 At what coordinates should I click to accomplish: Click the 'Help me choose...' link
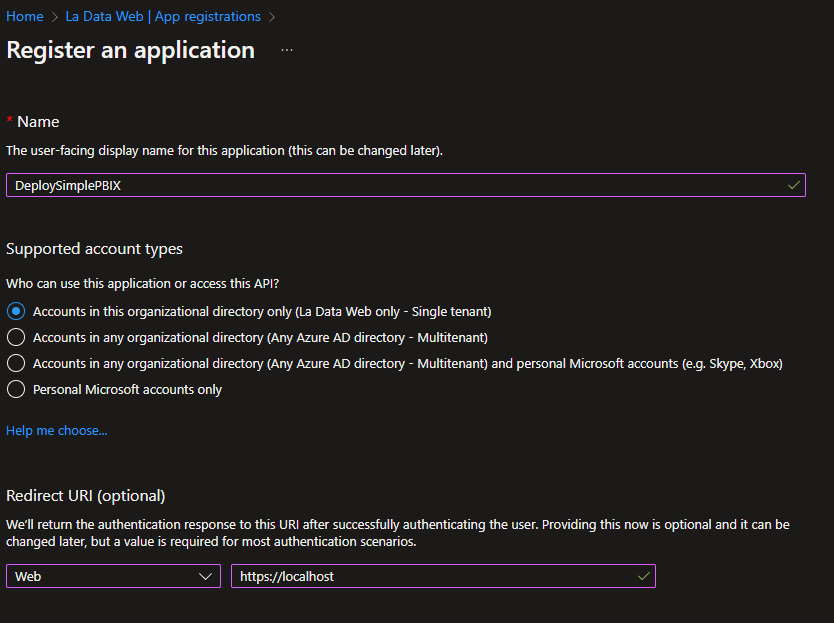[x=56, y=430]
